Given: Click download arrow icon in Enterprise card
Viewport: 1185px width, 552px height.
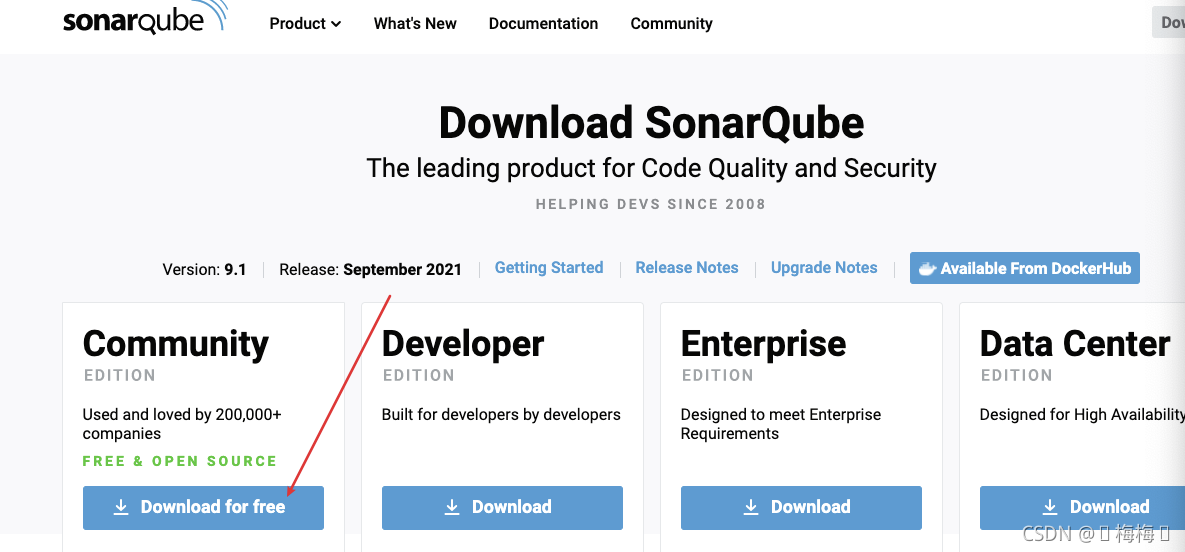Looking at the screenshot, I should [x=751, y=507].
